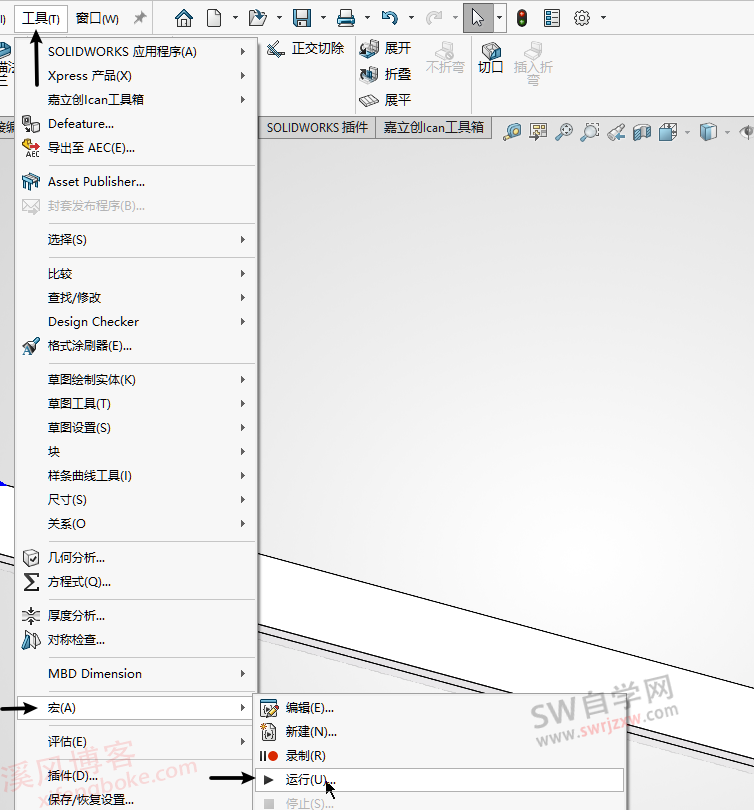This screenshot has width=754, height=810.
Task: Expand 样条曲线工具(I) submenu
Action: tap(137, 476)
